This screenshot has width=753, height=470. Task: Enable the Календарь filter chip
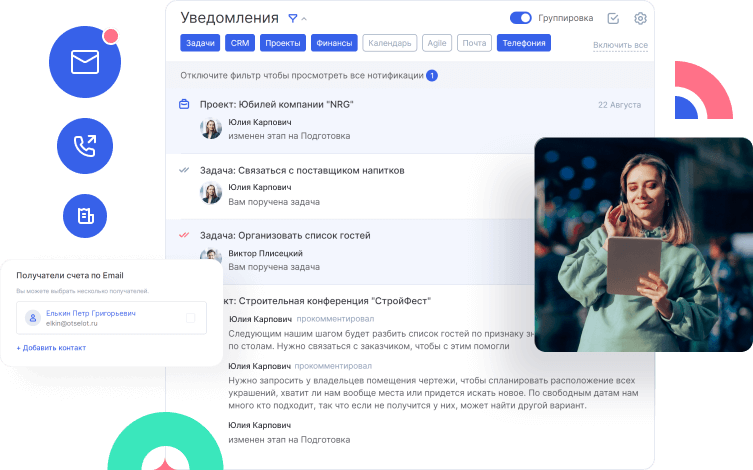click(x=389, y=43)
